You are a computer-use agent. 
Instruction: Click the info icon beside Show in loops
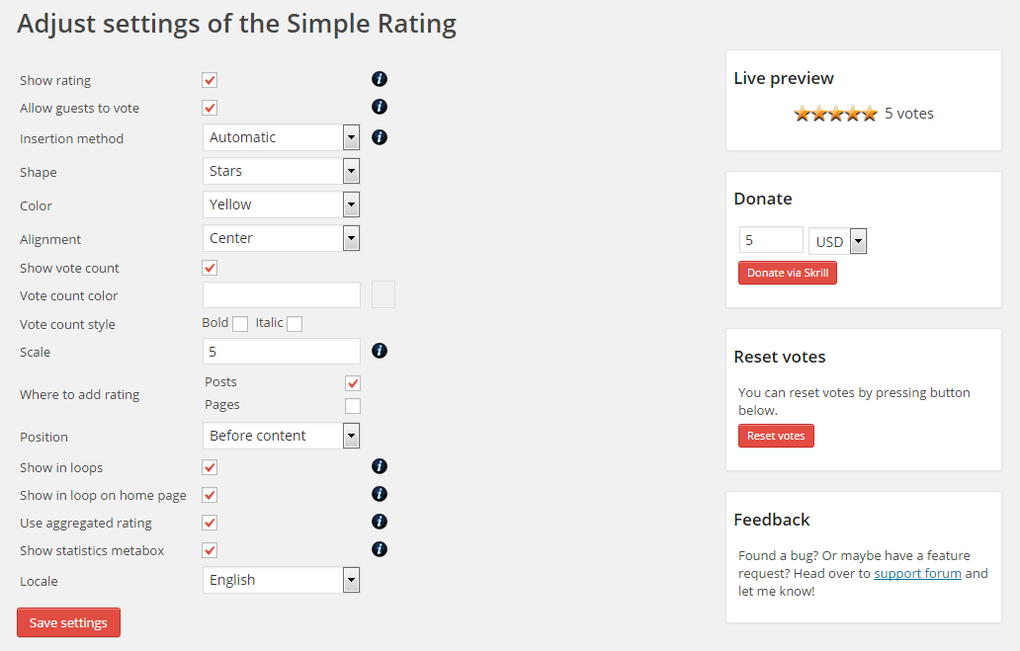(x=379, y=466)
